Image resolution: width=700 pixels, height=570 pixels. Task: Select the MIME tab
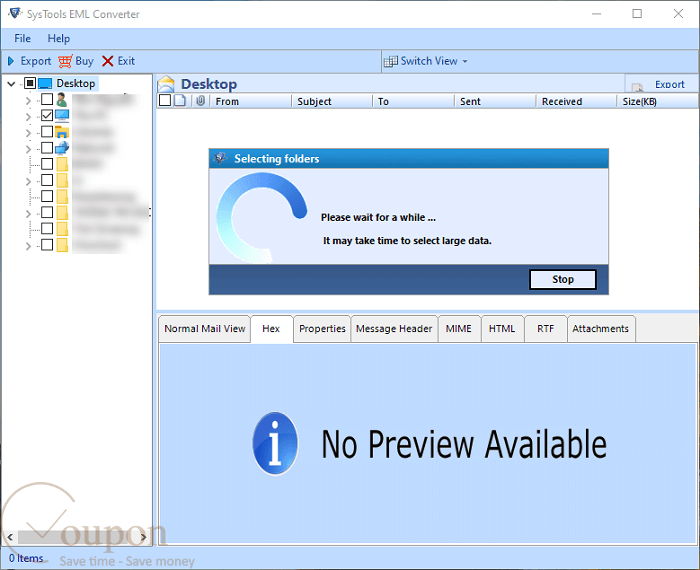459,329
